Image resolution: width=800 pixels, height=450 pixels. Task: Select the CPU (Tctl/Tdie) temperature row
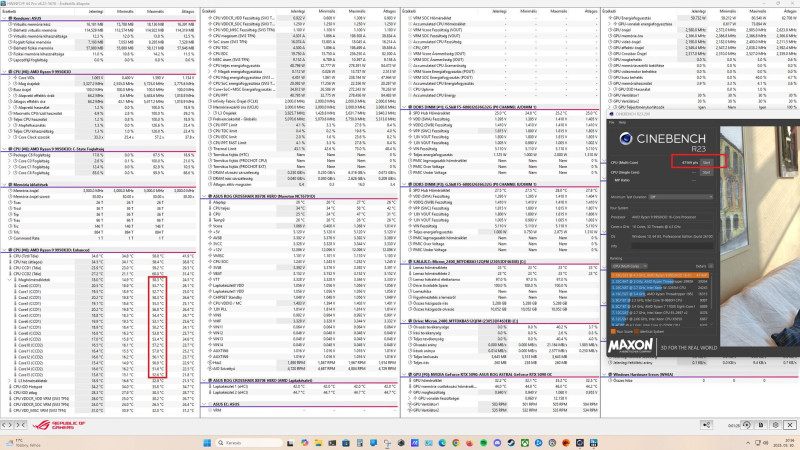(x=98, y=256)
